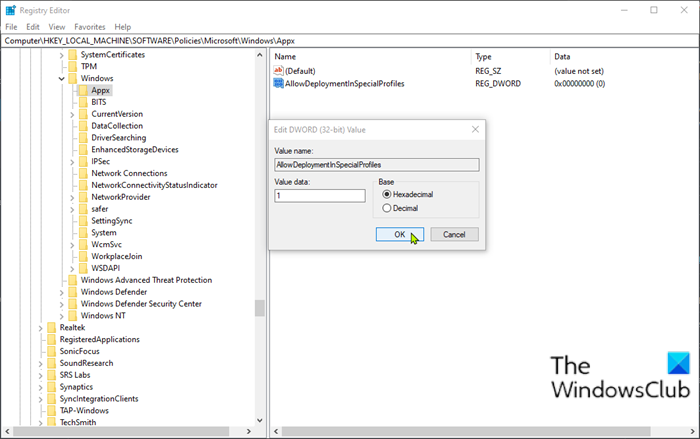Click the Appx folder icon

click(83, 90)
